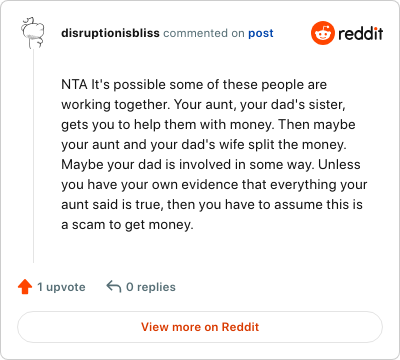Click the line "gets you to help them"
The image size is (400, 360).
coord(208,125)
